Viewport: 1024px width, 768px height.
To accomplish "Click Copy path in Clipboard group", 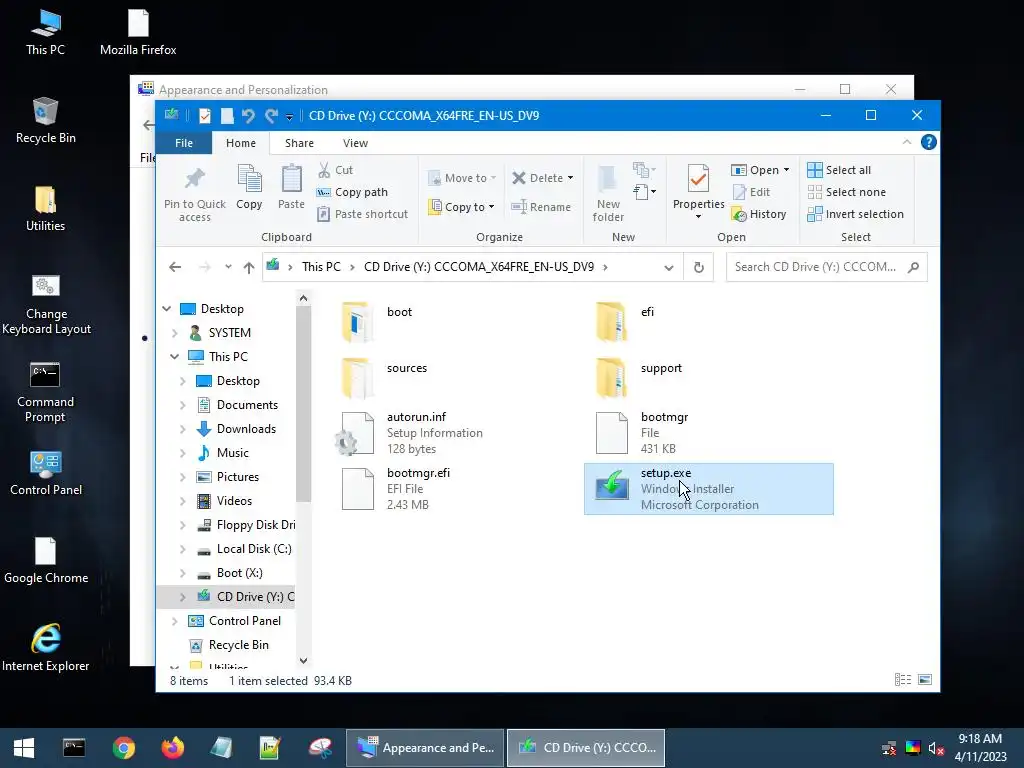I will (x=352, y=192).
